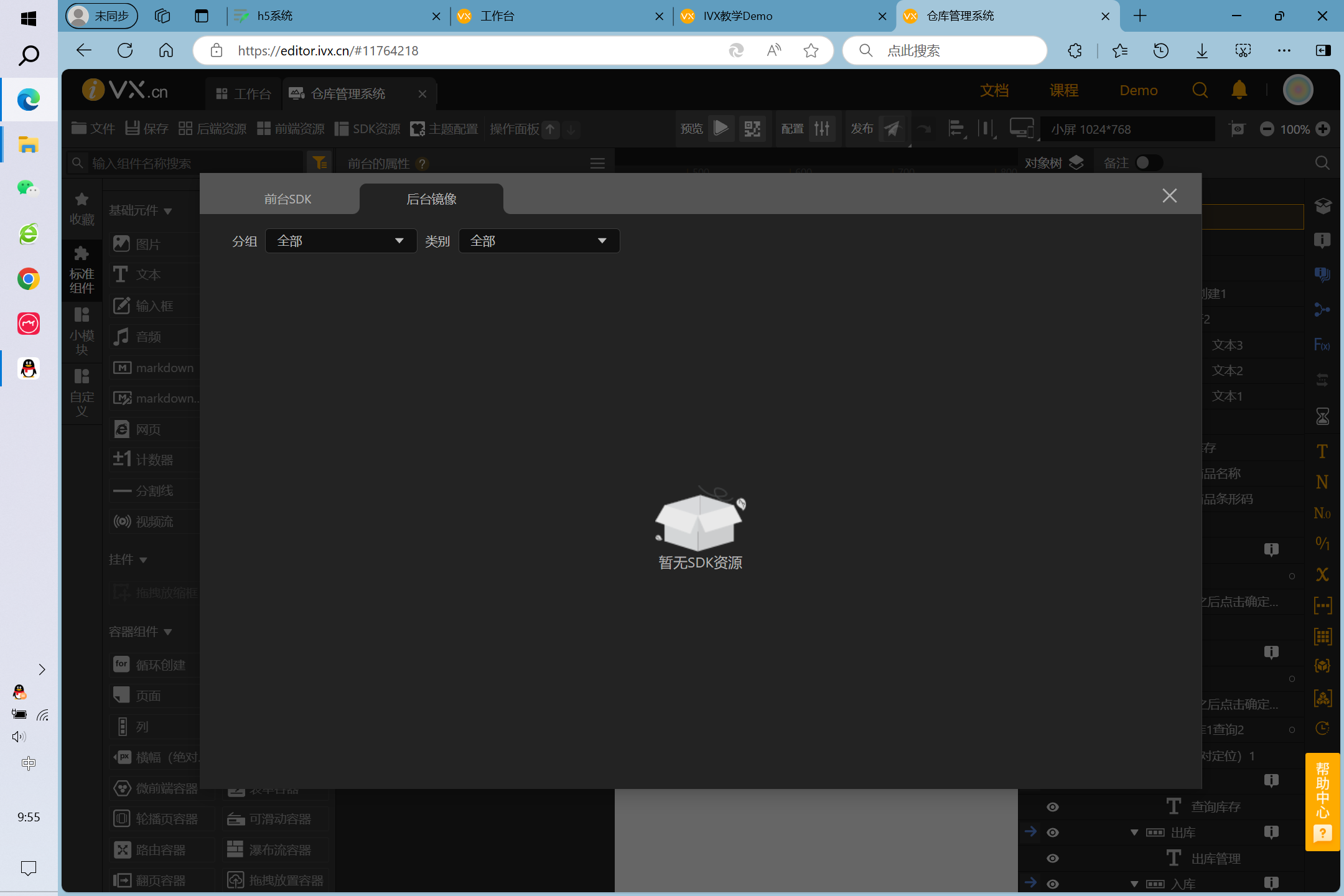Click the F(x) function icon
The image size is (1344, 896).
1322,344
